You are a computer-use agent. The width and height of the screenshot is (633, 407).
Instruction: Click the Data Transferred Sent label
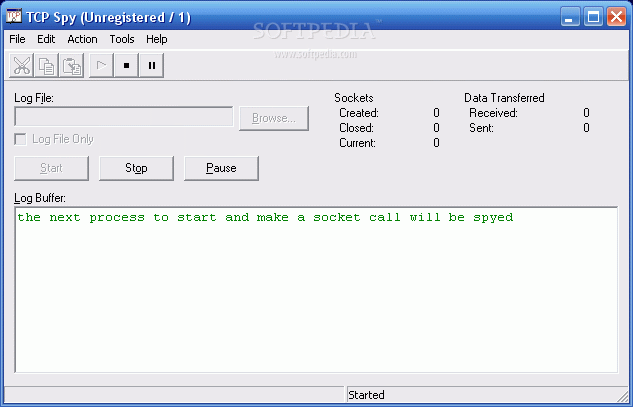click(x=481, y=128)
